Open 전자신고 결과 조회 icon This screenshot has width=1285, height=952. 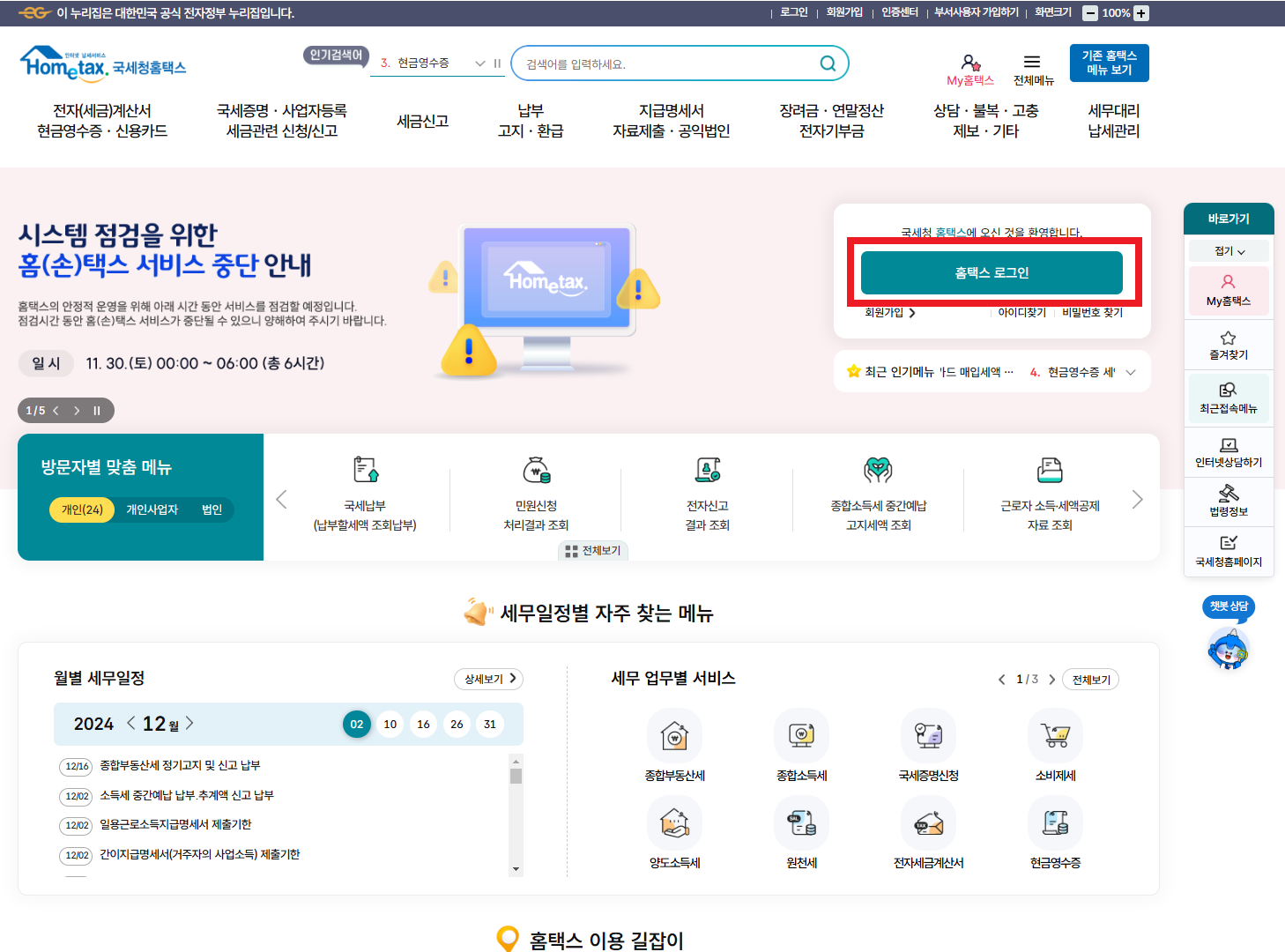pos(708,494)
